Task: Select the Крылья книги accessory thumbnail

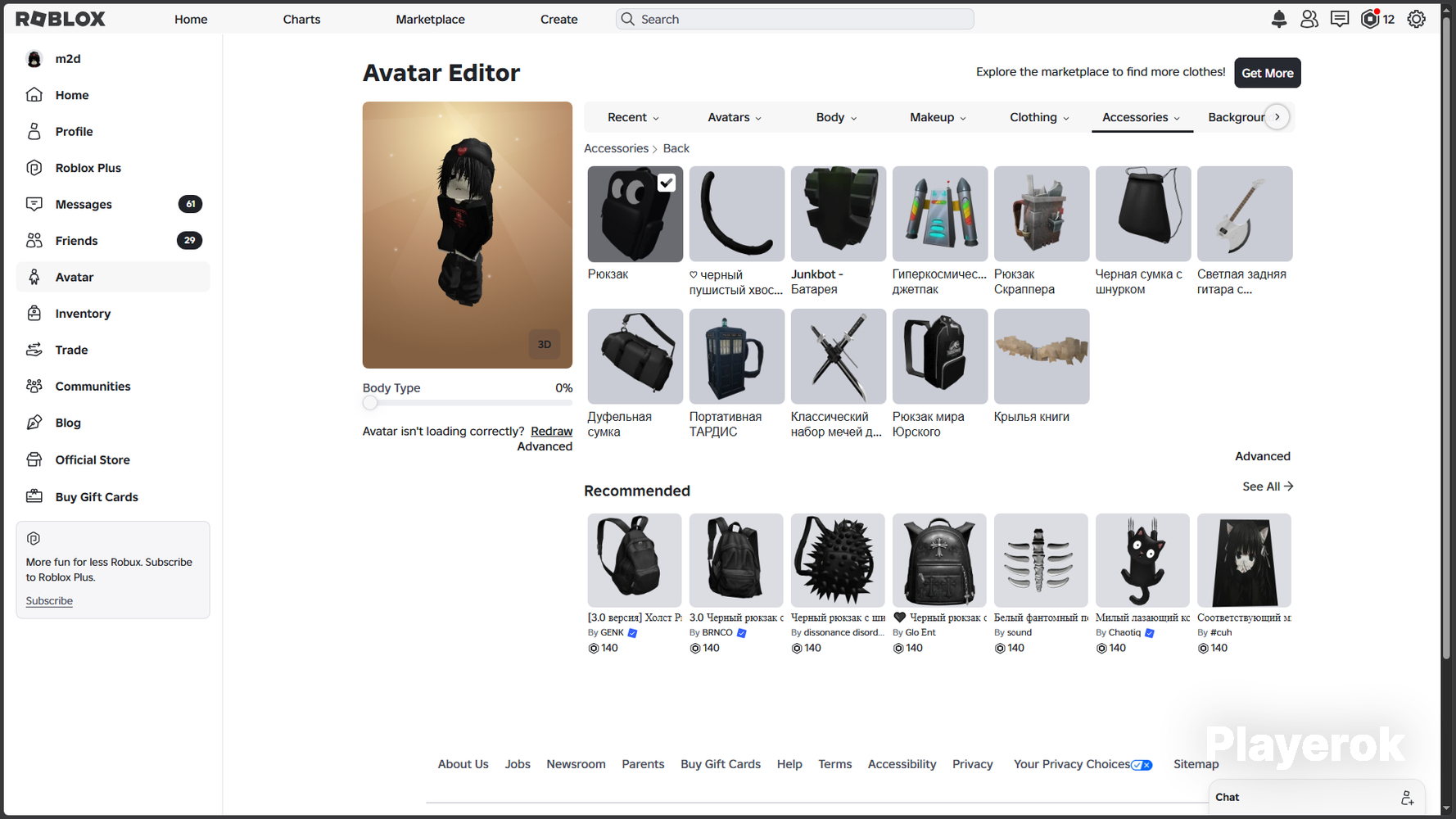Action: tap(1042, 356)
